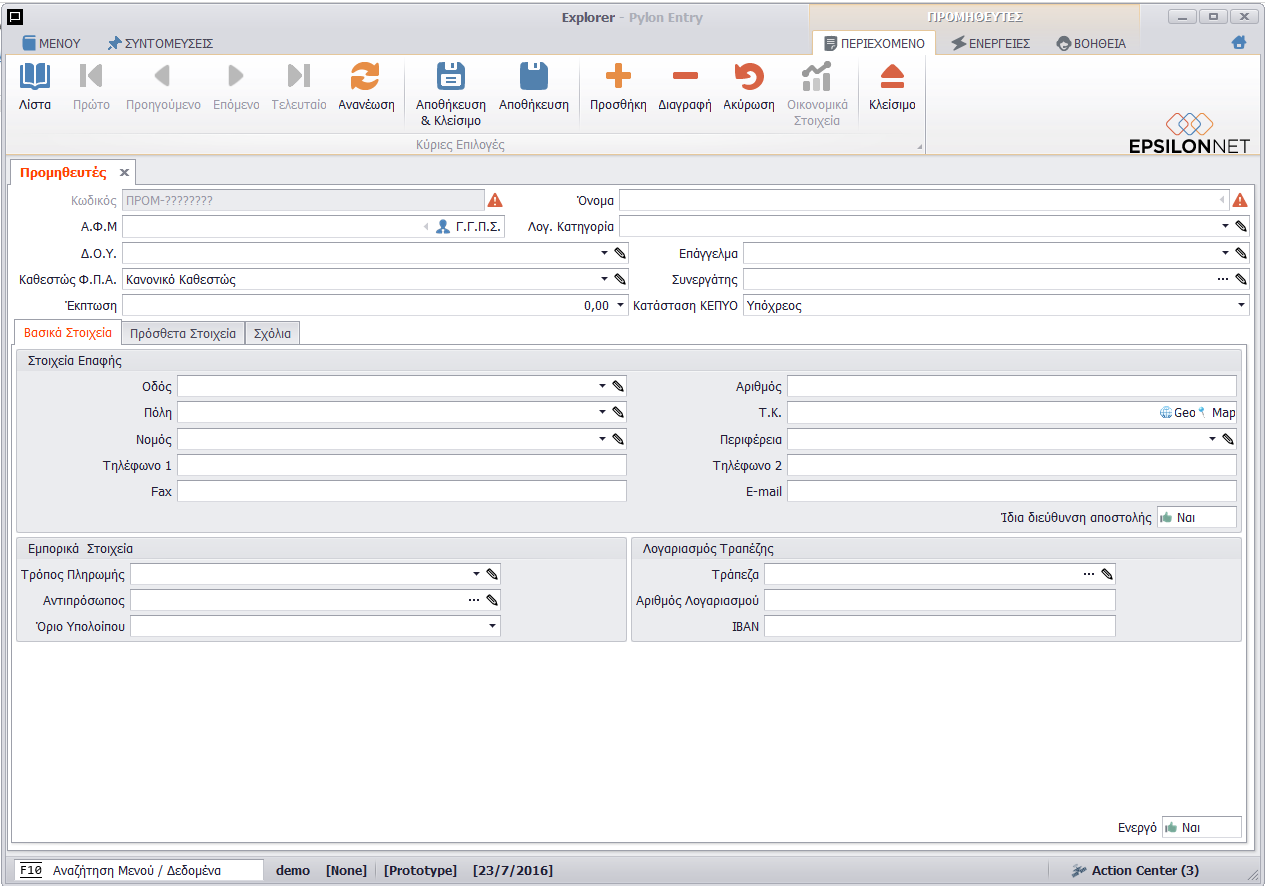Image resolution: width=1265 pixels, height=886 pixels.
Task: Click the Ανανέωση refresh icon
Action: click(366, 77)
